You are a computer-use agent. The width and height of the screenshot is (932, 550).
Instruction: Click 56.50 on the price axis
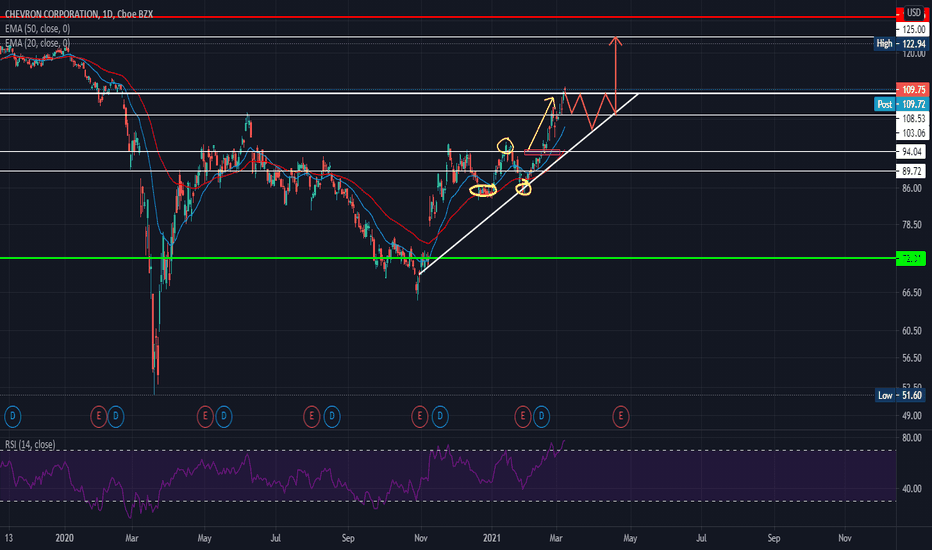(912, 358)
